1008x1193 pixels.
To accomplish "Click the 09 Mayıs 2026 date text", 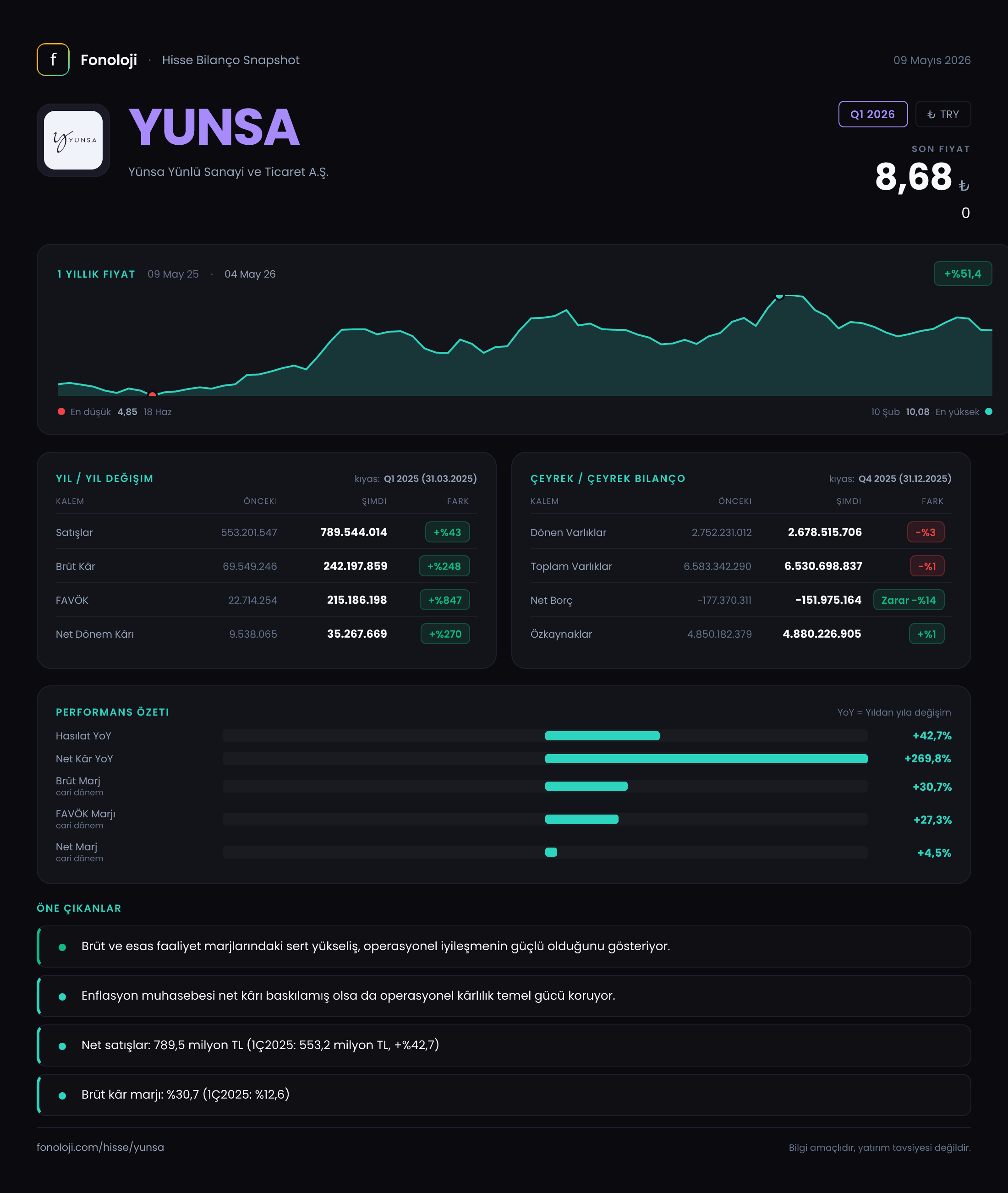I will point(932,60).
